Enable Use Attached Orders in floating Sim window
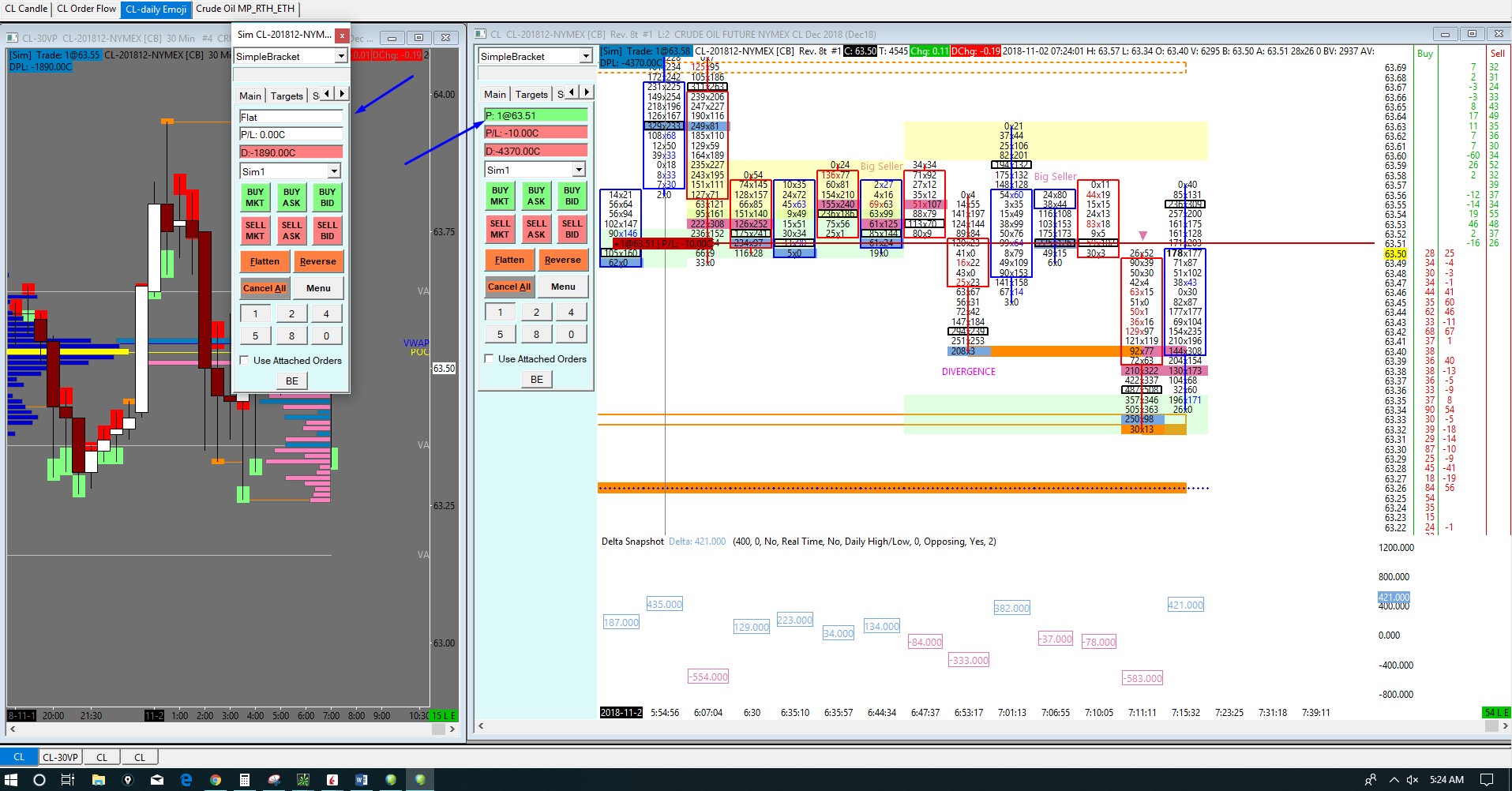Screen dimensions: 1512x791 point(245,361)
